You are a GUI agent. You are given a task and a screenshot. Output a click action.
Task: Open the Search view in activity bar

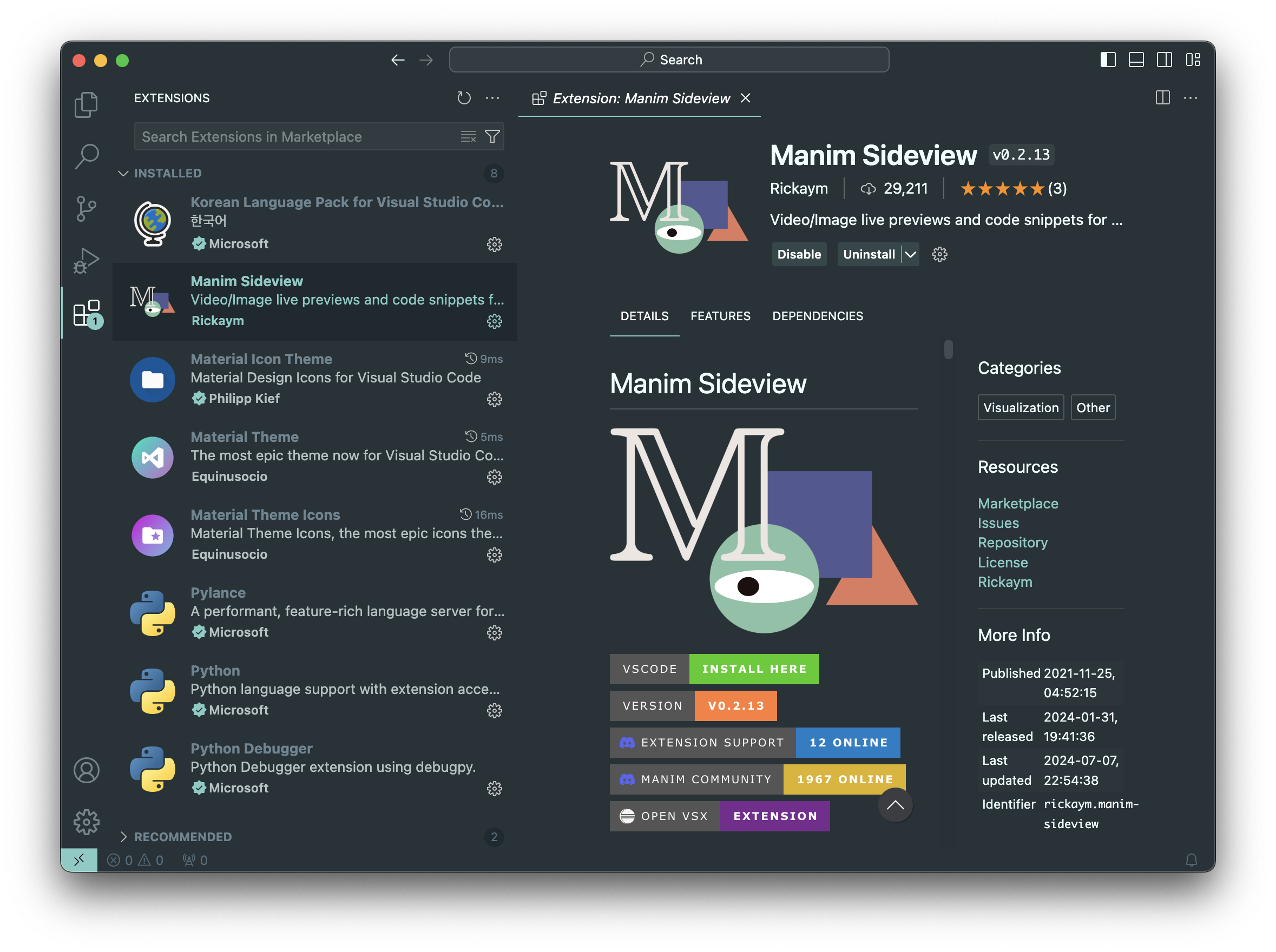[87, 156]
